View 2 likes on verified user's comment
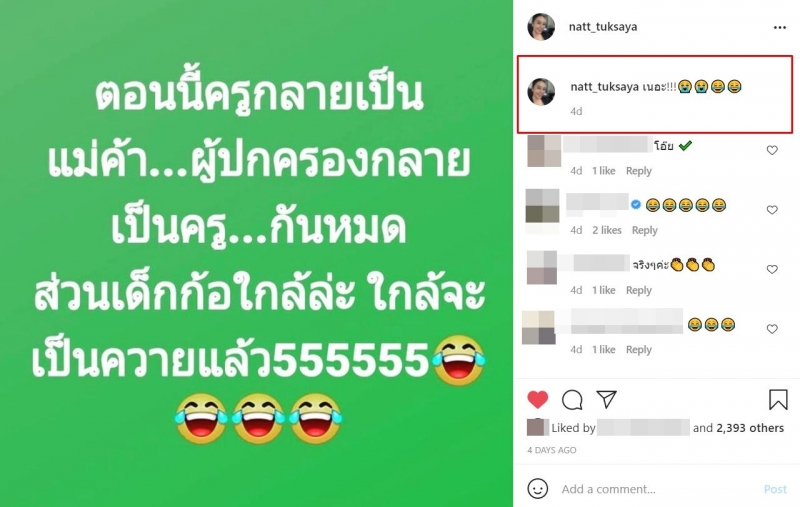The height and width of the screenshot is (507, 800). [607, 231]
